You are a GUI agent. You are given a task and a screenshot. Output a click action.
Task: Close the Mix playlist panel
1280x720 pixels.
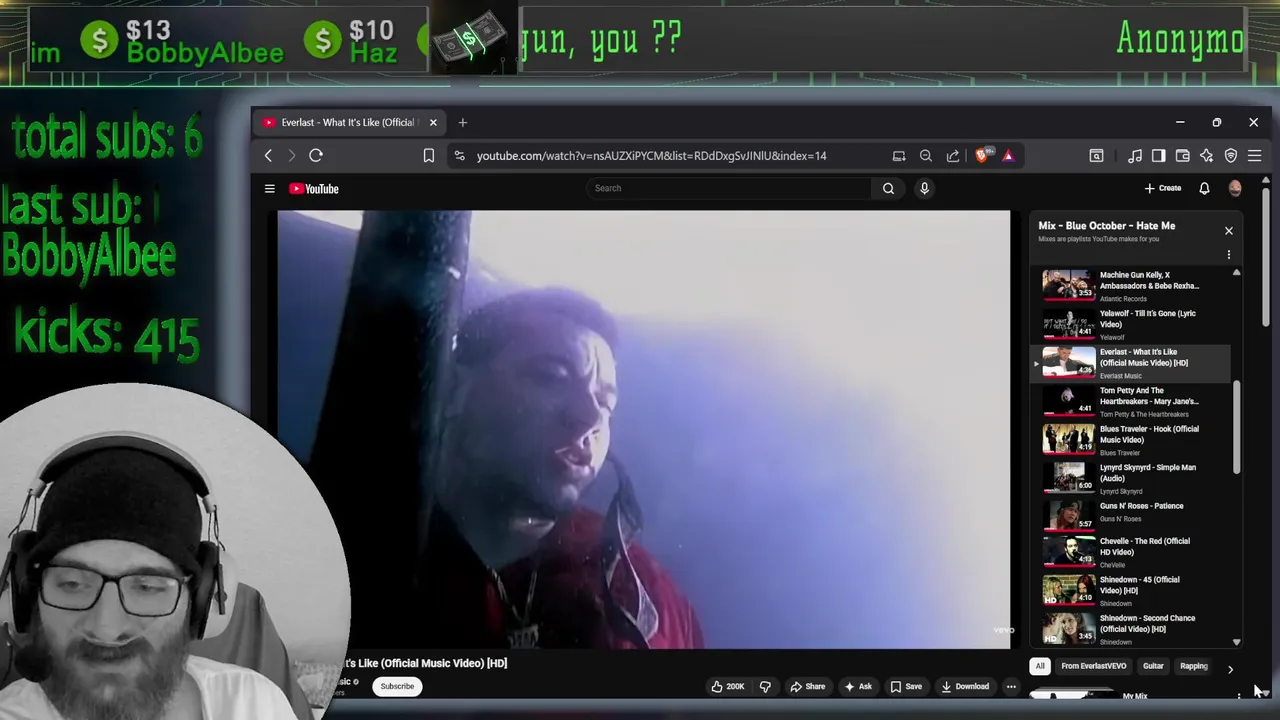(1229, 231)
